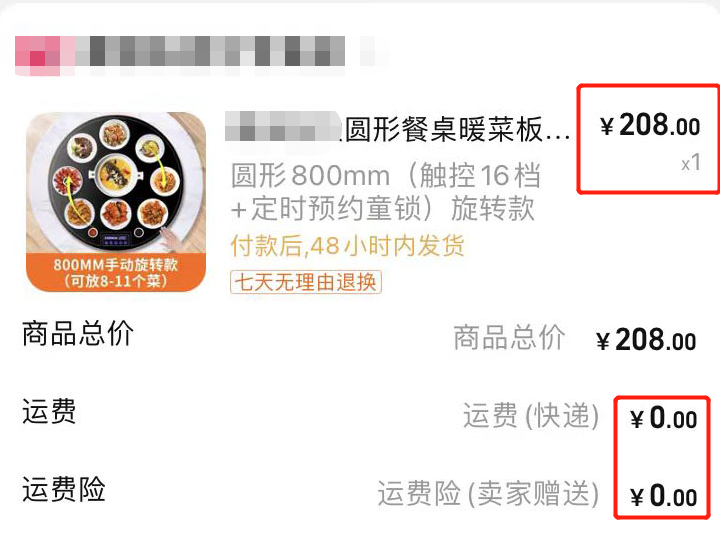Screen dimensions: 720x539
Task: Select the 七天无理由退换 badge
Action: (x=306, y=282)
